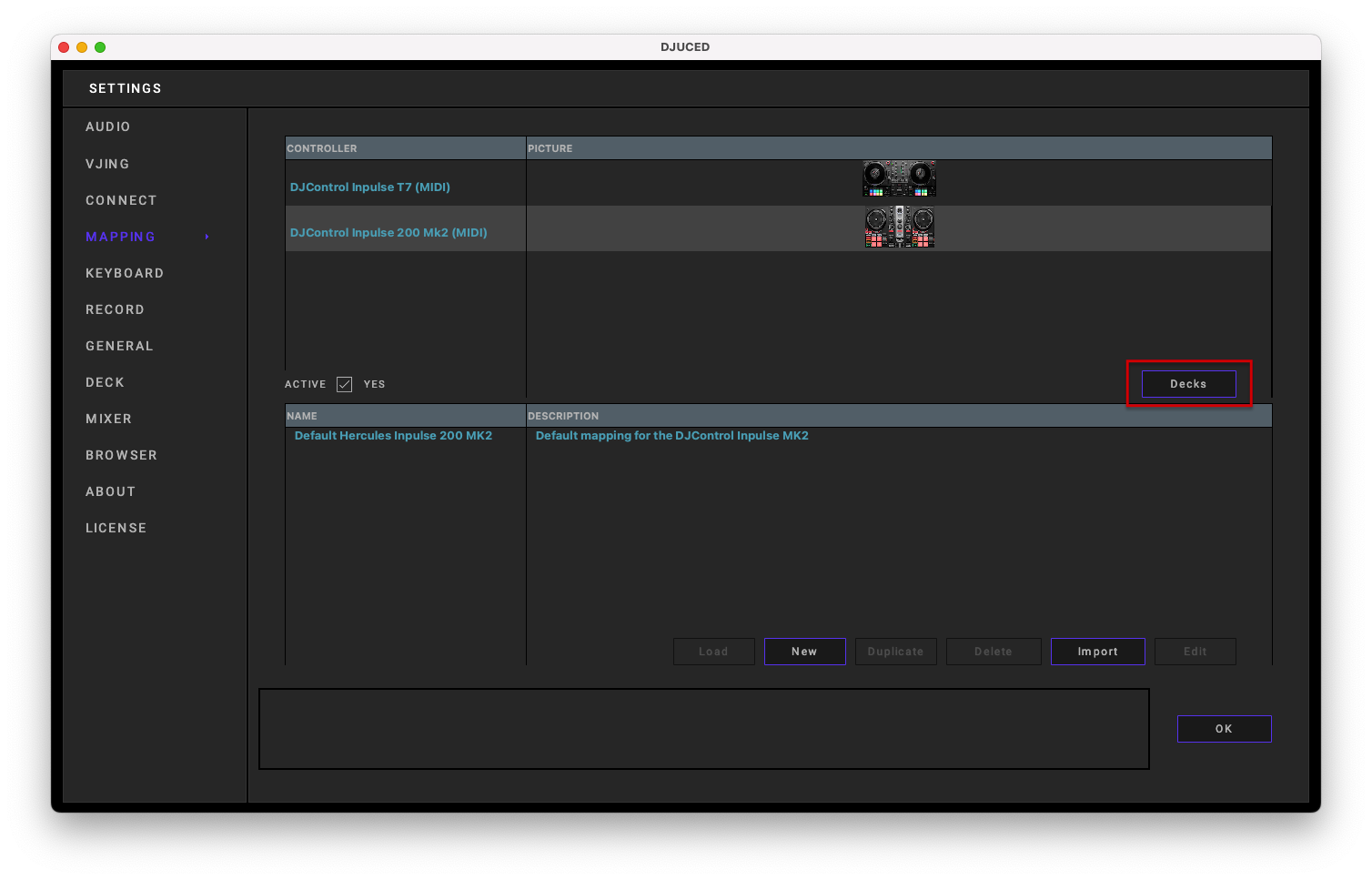Image resolution: width=1372 pixels, height=880 pixels.
Task: Open the GENERAL settings page
Action: click(x=119, y=346)
